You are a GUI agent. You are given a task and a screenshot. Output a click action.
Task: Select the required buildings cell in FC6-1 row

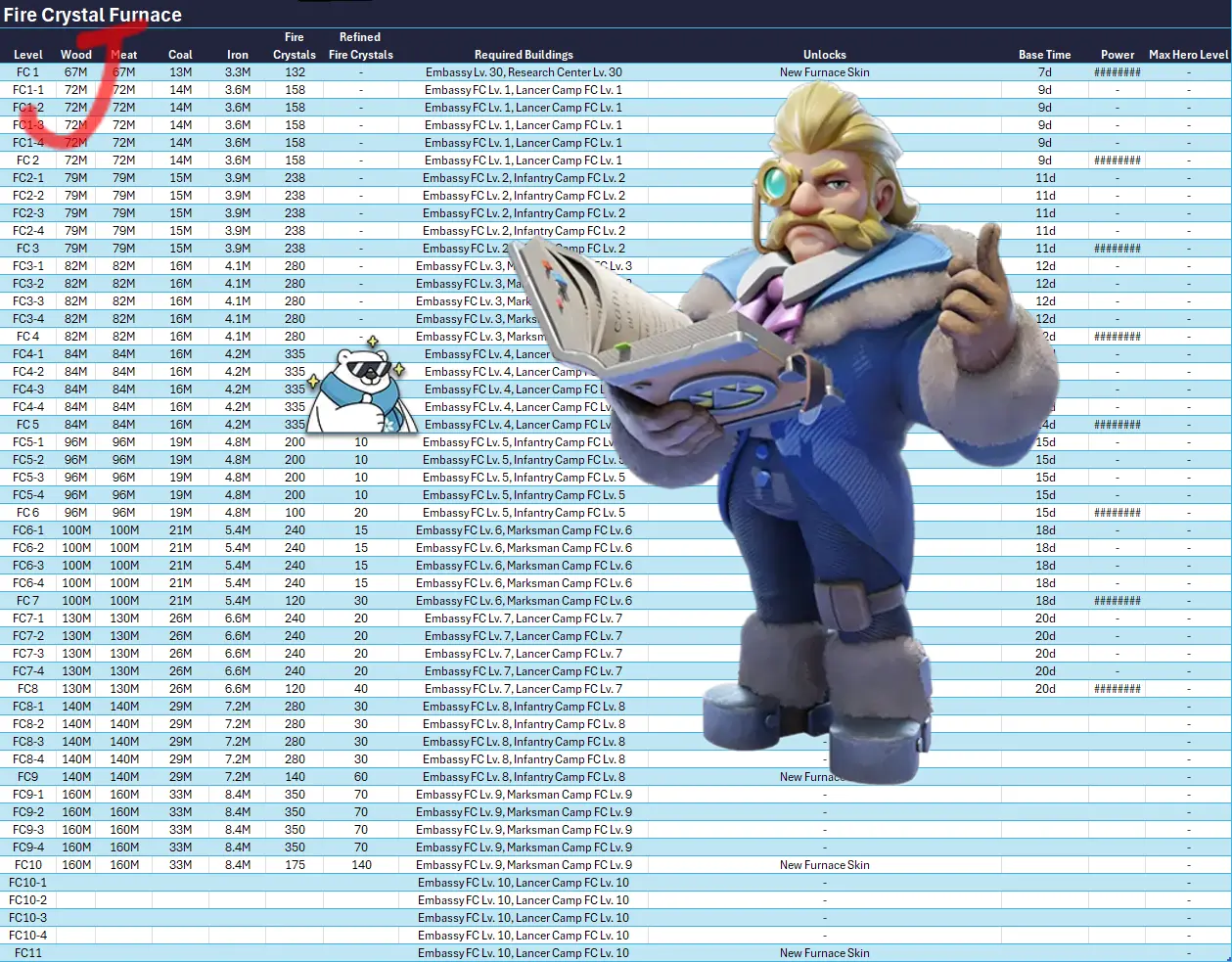coord(524,530)
